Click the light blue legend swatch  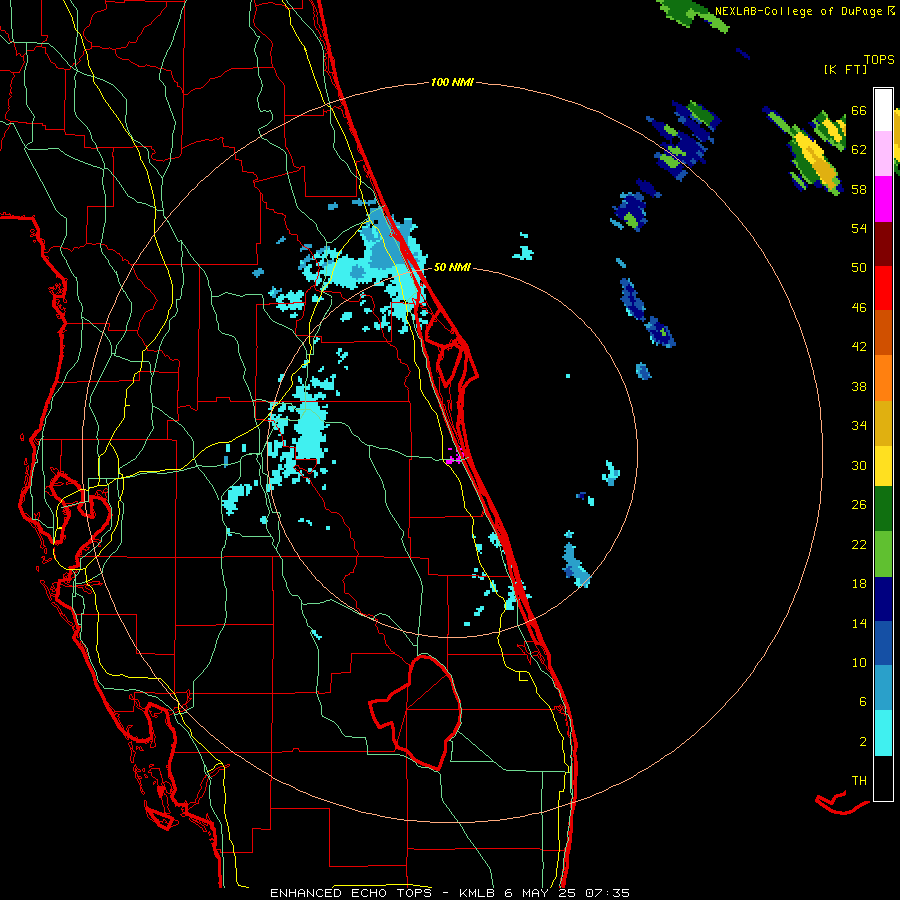(x=883, y=688)
